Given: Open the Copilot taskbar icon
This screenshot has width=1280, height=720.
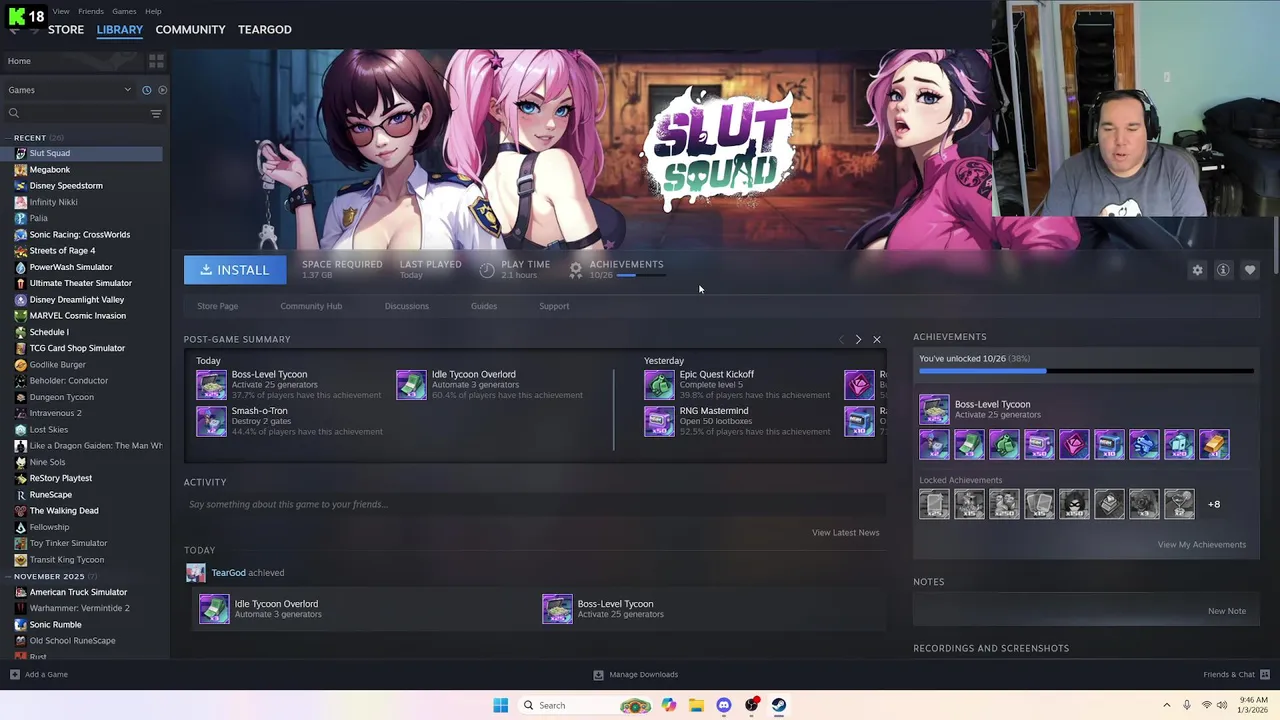Looking at the screenshot, I should [668, 705].
